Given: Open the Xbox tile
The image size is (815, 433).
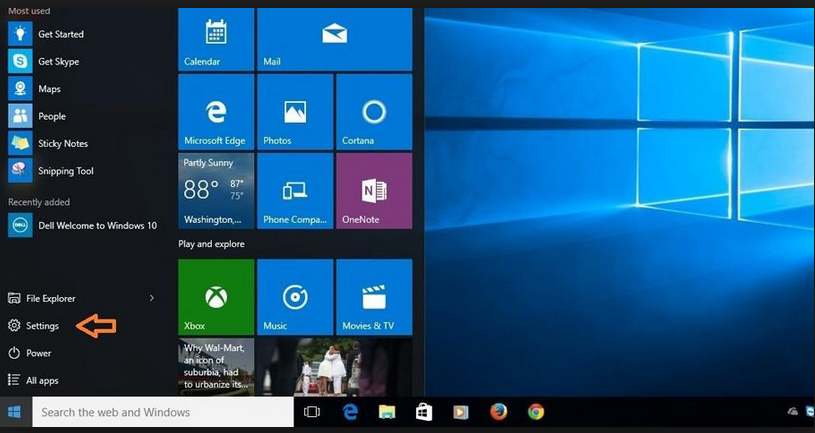Looking at the screenshot, I should pos(216,297).
